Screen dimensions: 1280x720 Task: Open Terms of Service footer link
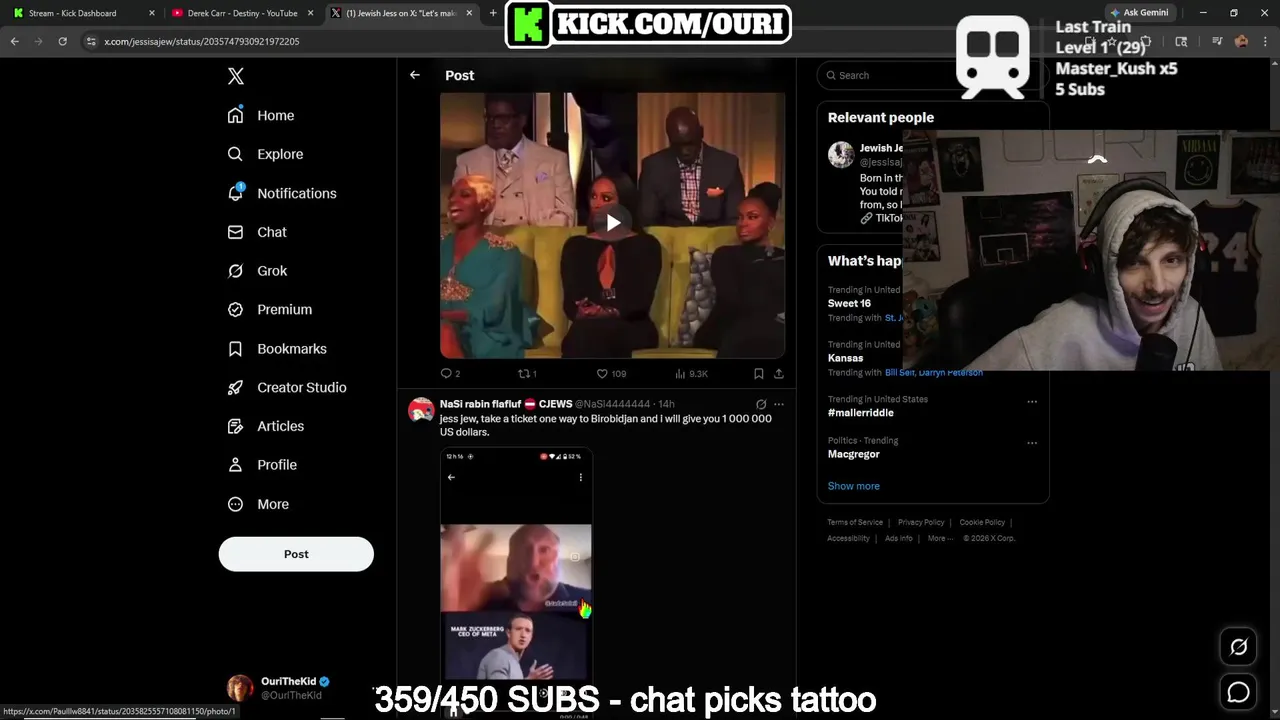(x=855, y=522)
